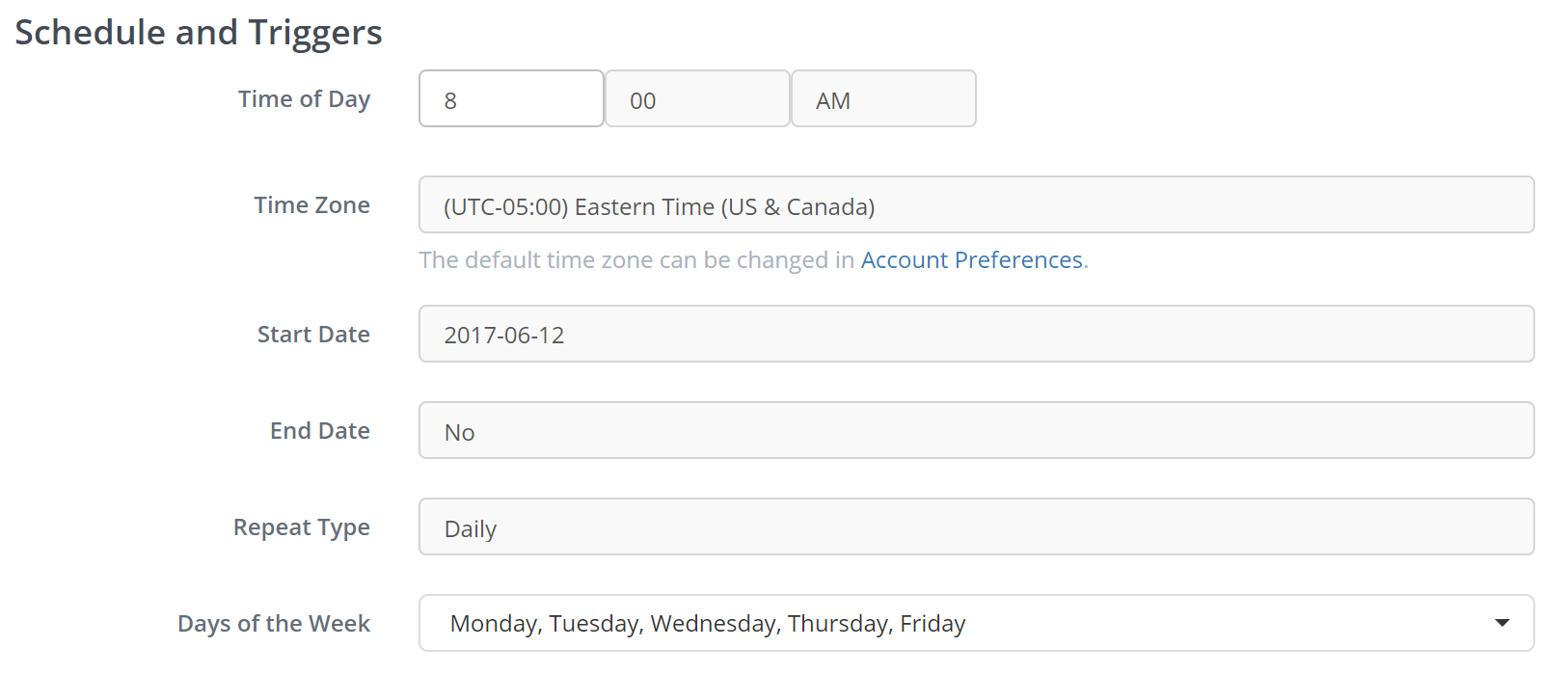Click the Days of the Week caret arrow
The image size is (1568, 675).
[x=1501, y=623]
